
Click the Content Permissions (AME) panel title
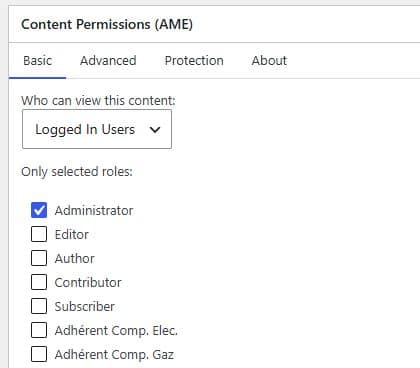tap(107, 25)
